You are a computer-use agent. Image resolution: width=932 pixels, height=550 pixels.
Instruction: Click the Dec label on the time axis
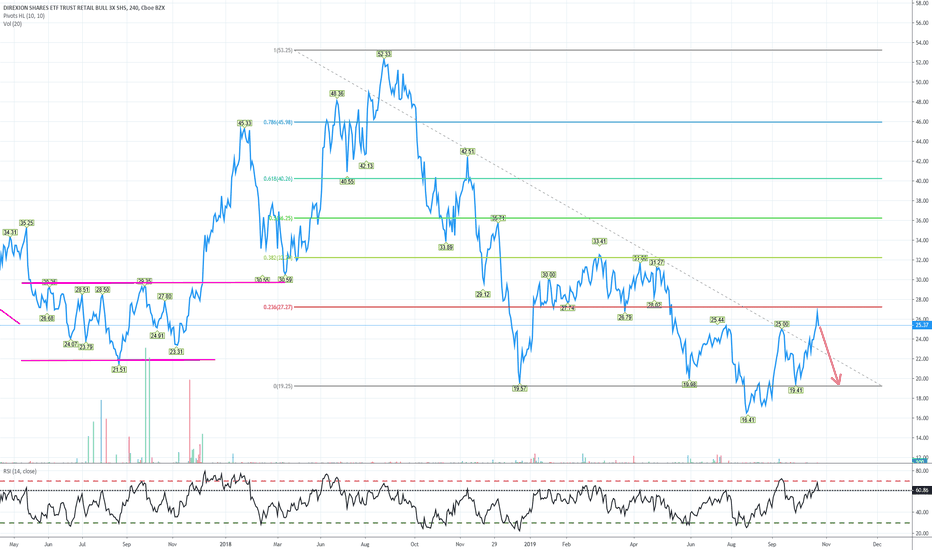(x=877, y=543)
